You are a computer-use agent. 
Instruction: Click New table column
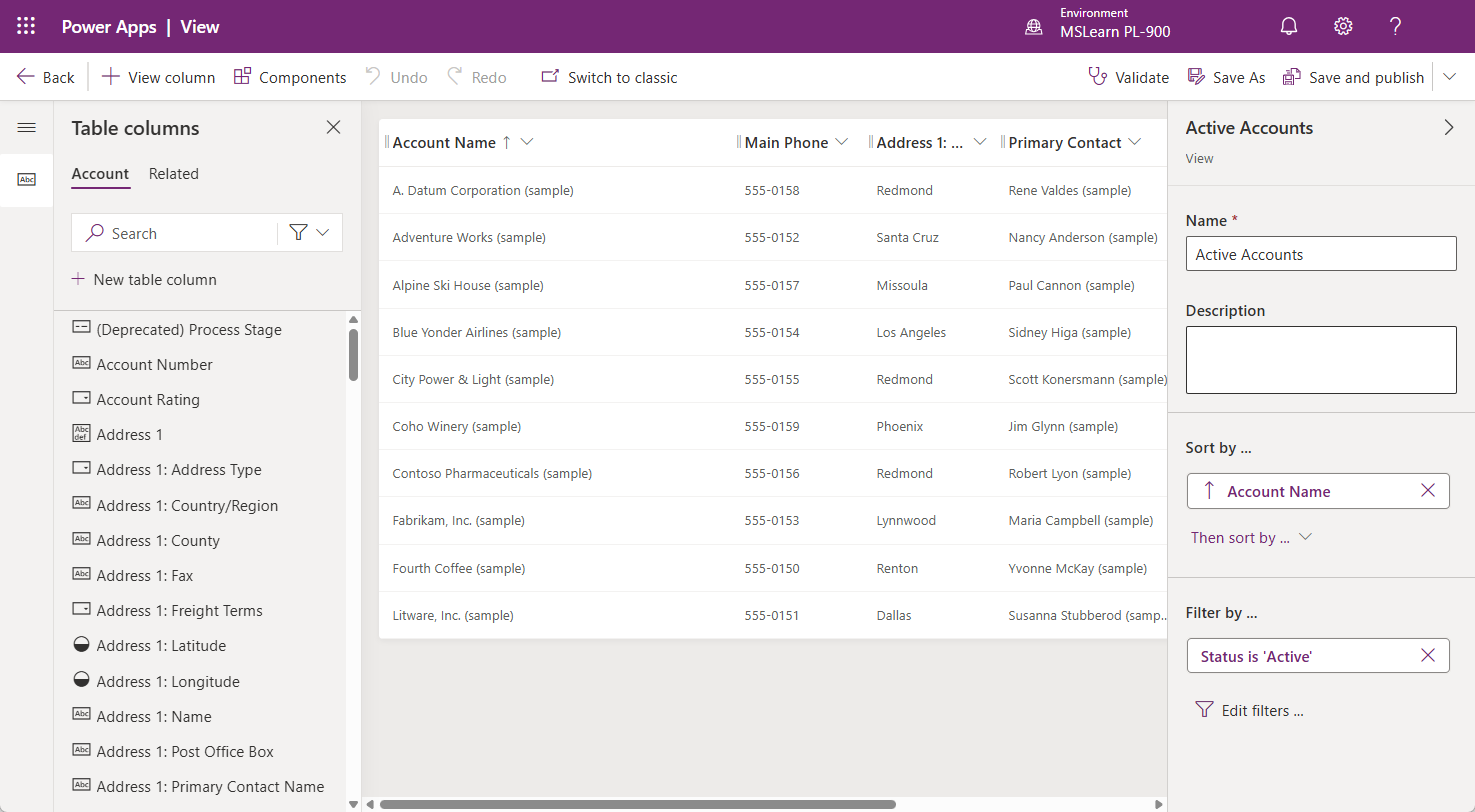[144, 280]
